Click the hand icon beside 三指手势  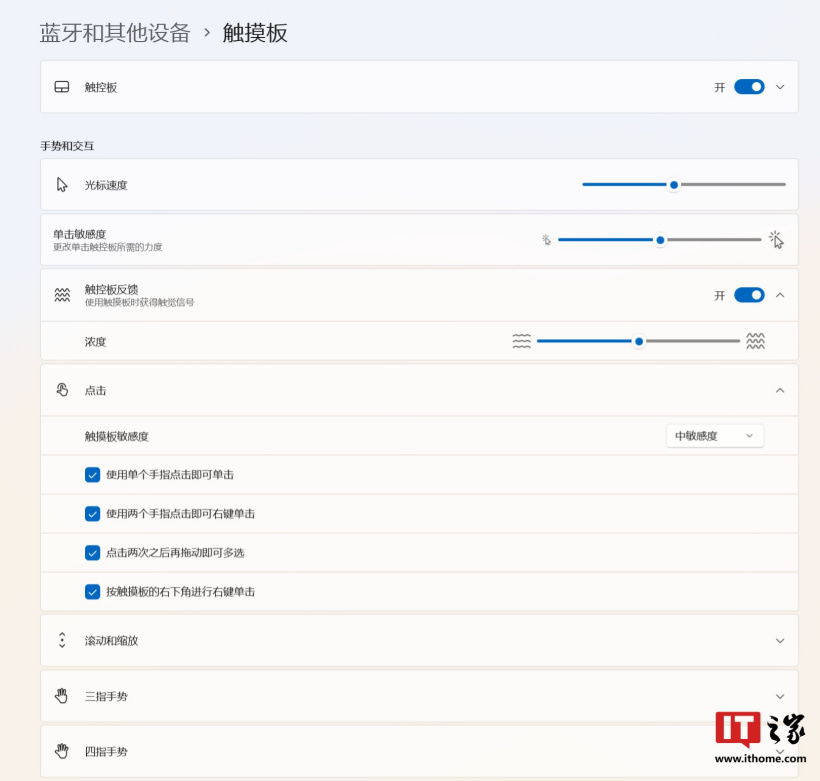tap(62, 696)
